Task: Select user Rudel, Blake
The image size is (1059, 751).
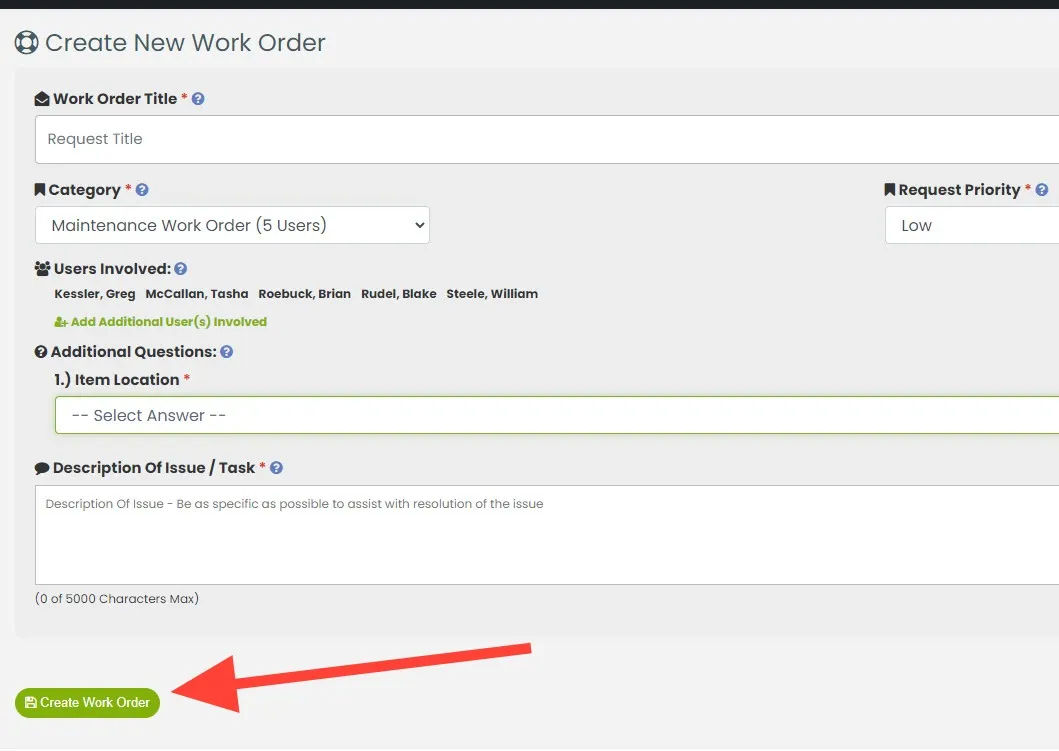Action: [x=398, y=294]
